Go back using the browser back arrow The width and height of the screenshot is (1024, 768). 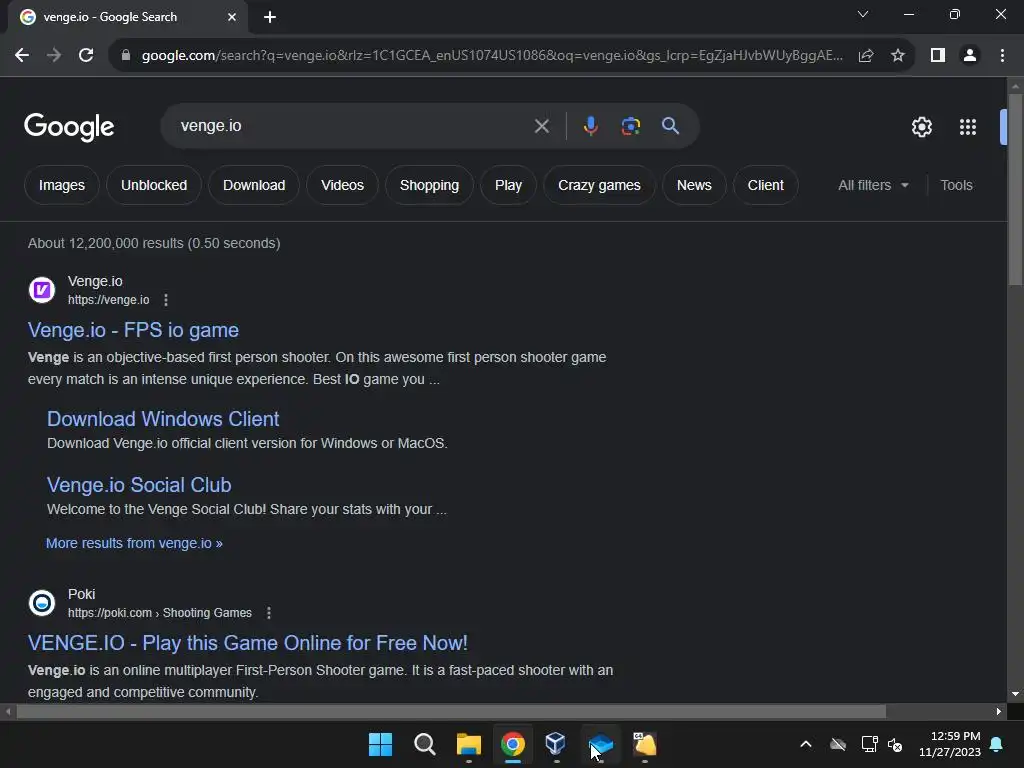click(x=22, y=56)
